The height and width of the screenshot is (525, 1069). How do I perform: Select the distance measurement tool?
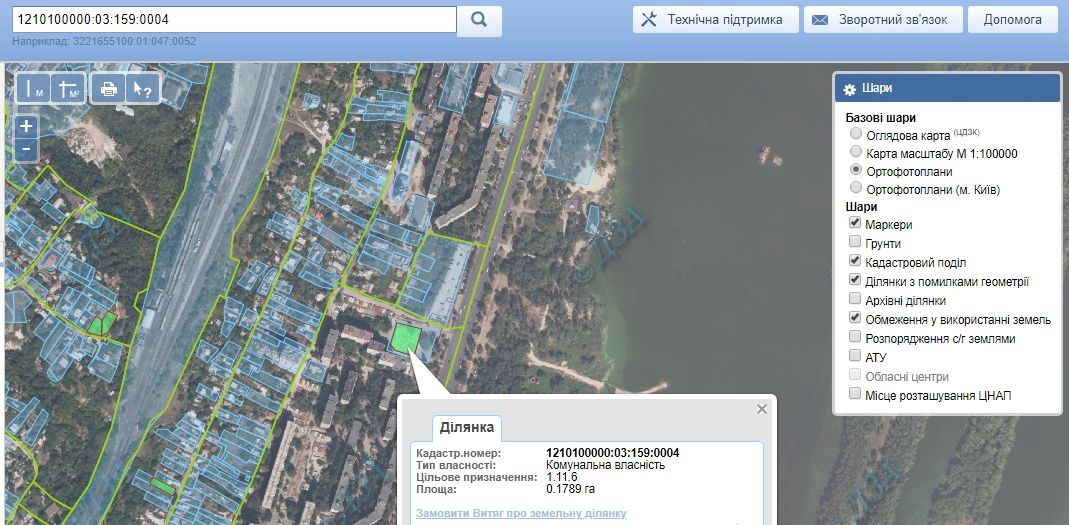click(34, 88)
